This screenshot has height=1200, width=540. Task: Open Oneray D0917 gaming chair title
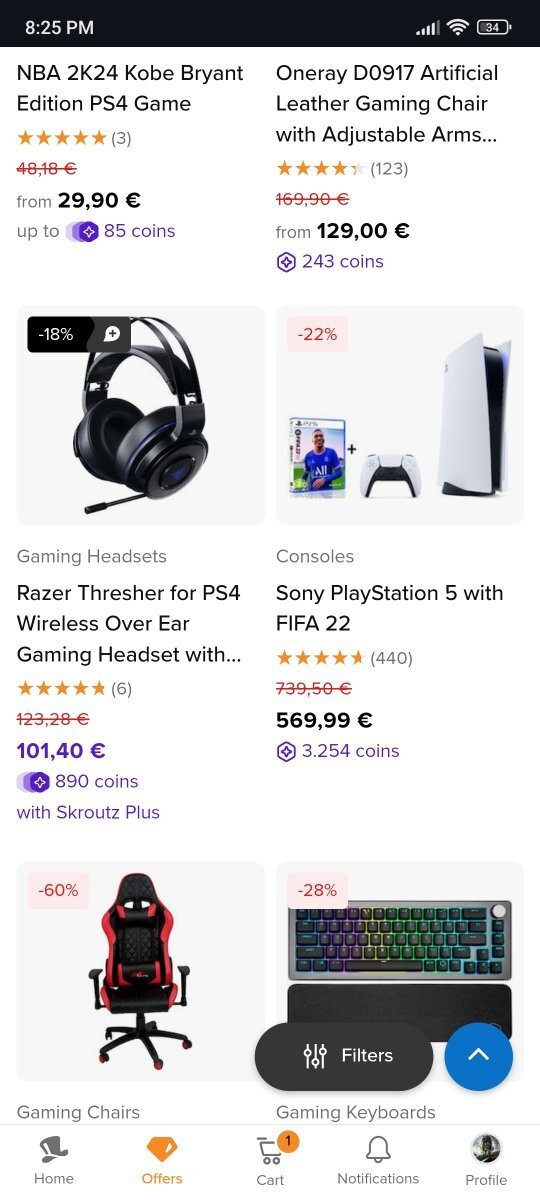point(387,103)
